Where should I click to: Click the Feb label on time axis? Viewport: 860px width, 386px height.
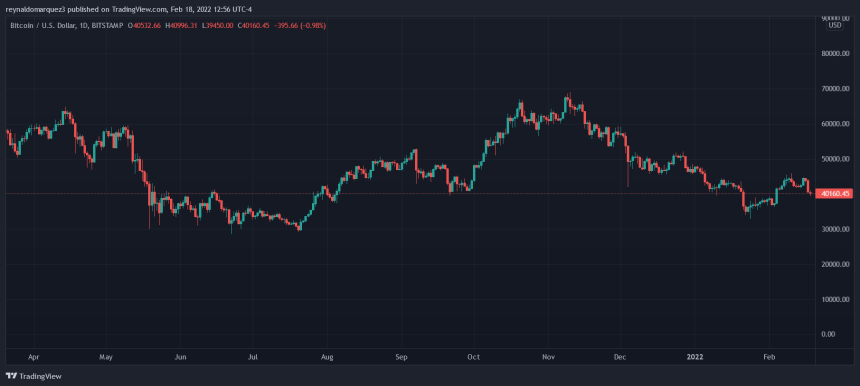[x=770, y=357]
